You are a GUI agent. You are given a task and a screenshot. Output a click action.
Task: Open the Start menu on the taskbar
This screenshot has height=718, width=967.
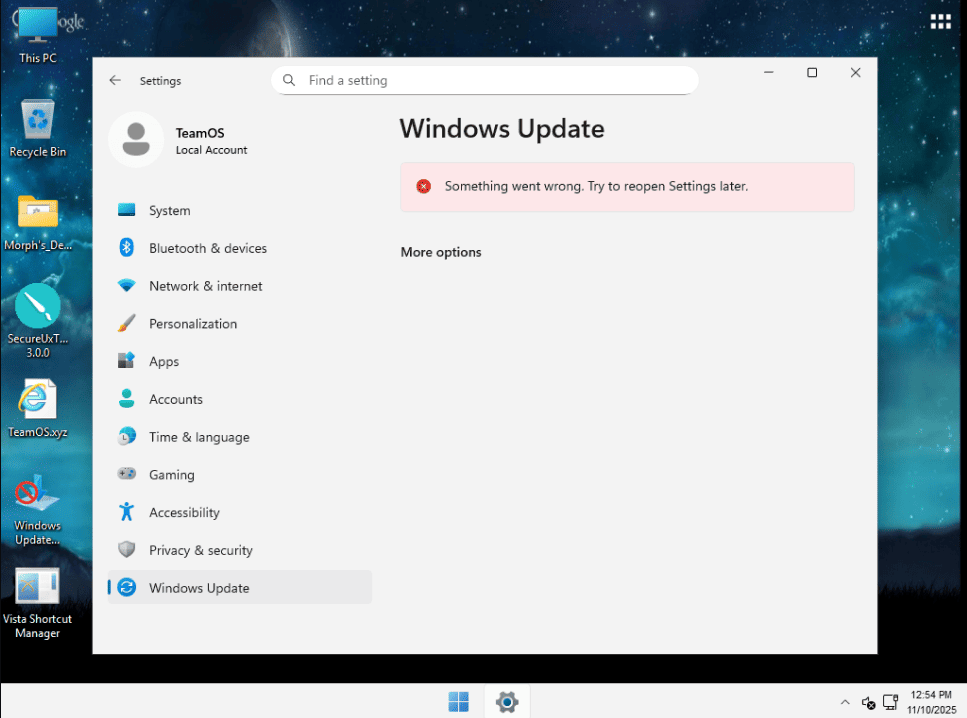click(459, 702)
